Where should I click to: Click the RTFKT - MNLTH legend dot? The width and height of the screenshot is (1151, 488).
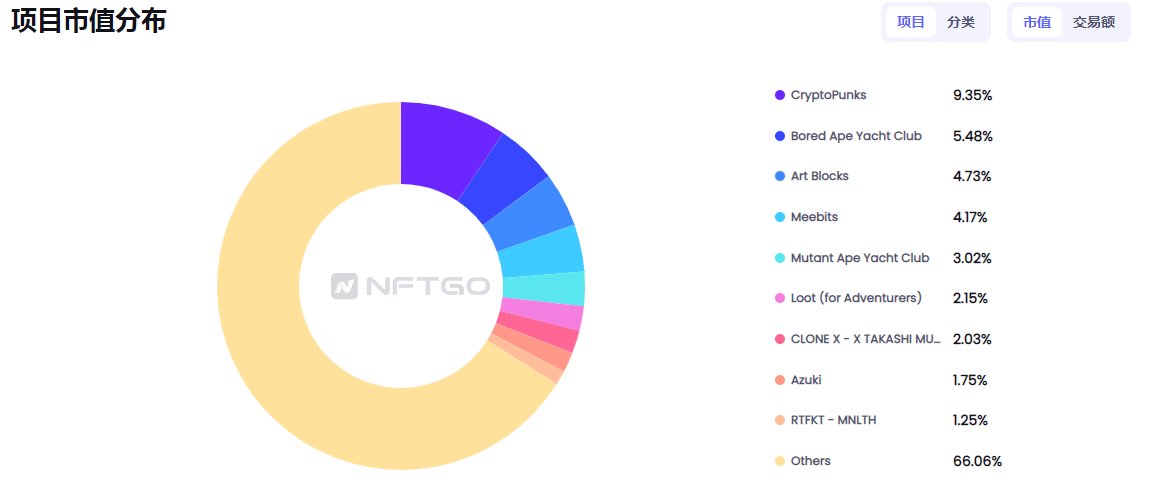[x=780, y=420]
